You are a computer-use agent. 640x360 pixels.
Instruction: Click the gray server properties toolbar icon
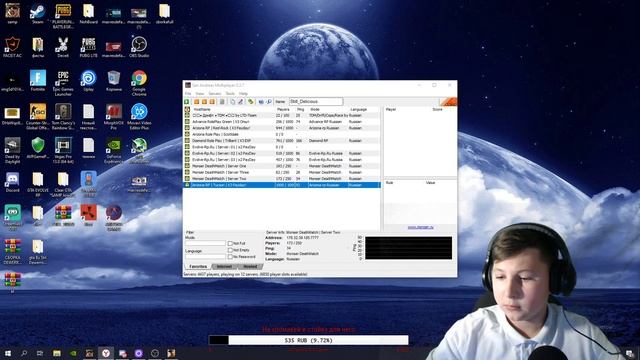pos(222,102)
